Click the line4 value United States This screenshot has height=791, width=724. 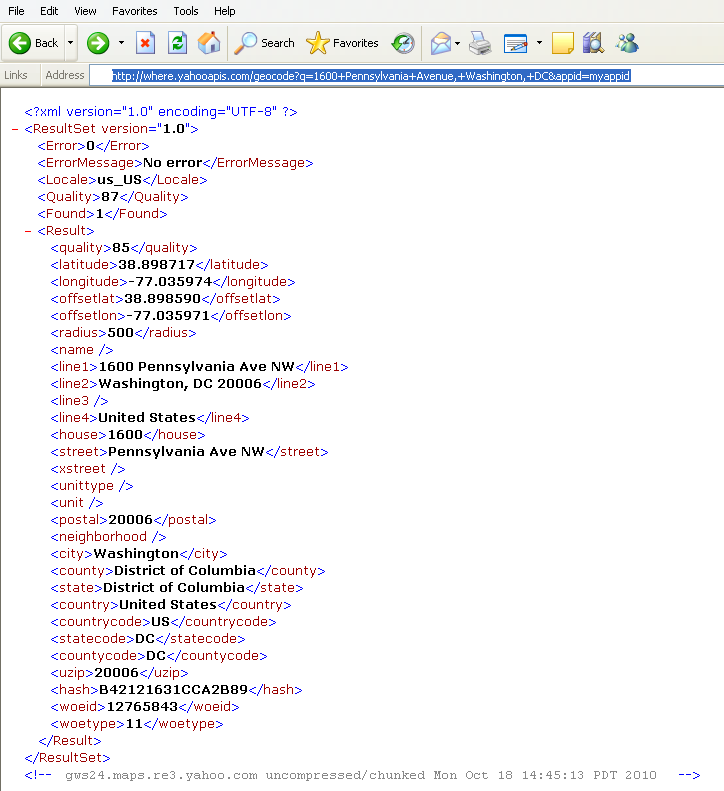[147, 418]
